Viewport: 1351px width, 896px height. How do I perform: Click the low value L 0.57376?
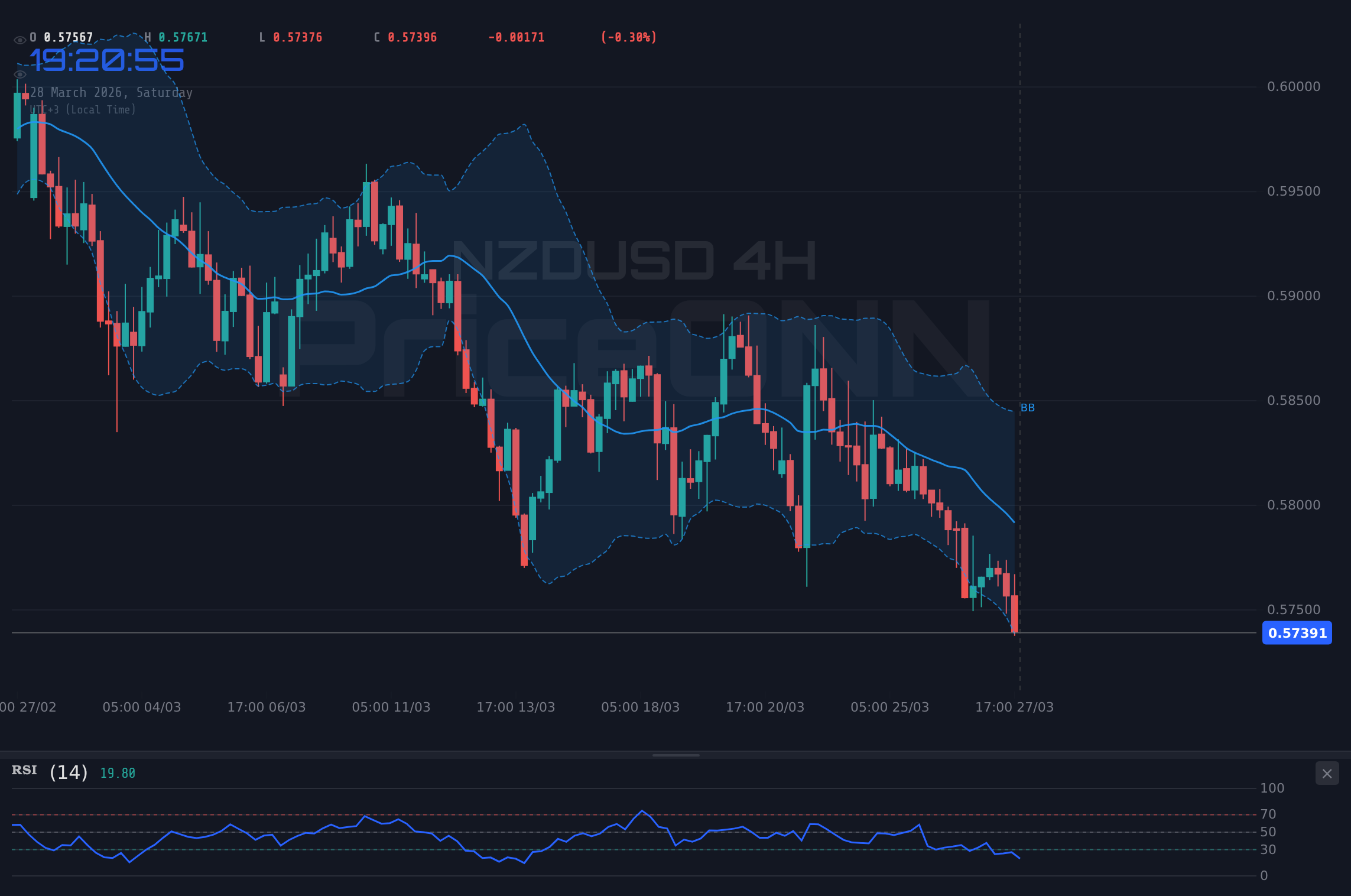coord(291,37)
